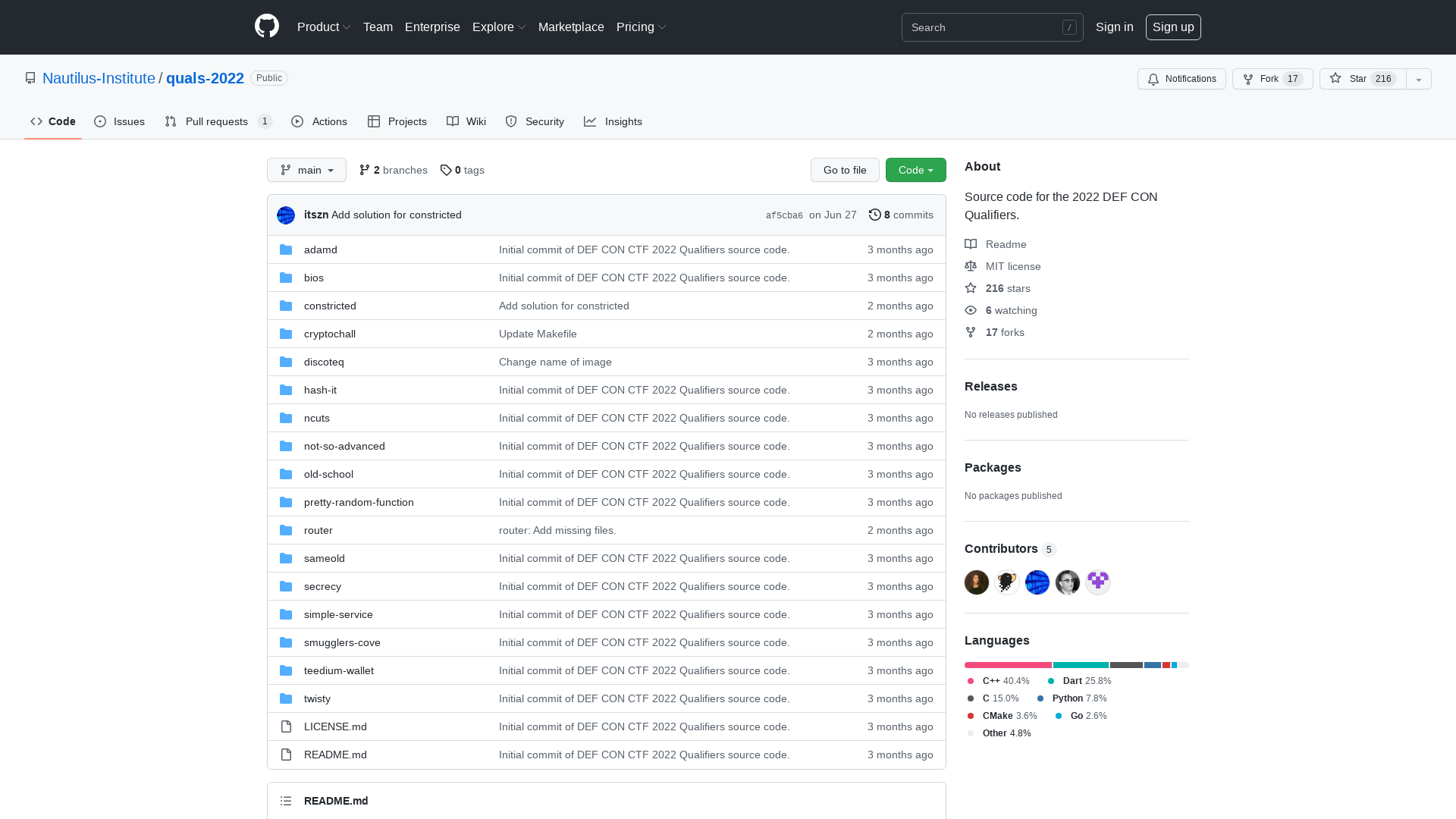
Task: Open the Wiki tab
Action: [x=466, y=121]
